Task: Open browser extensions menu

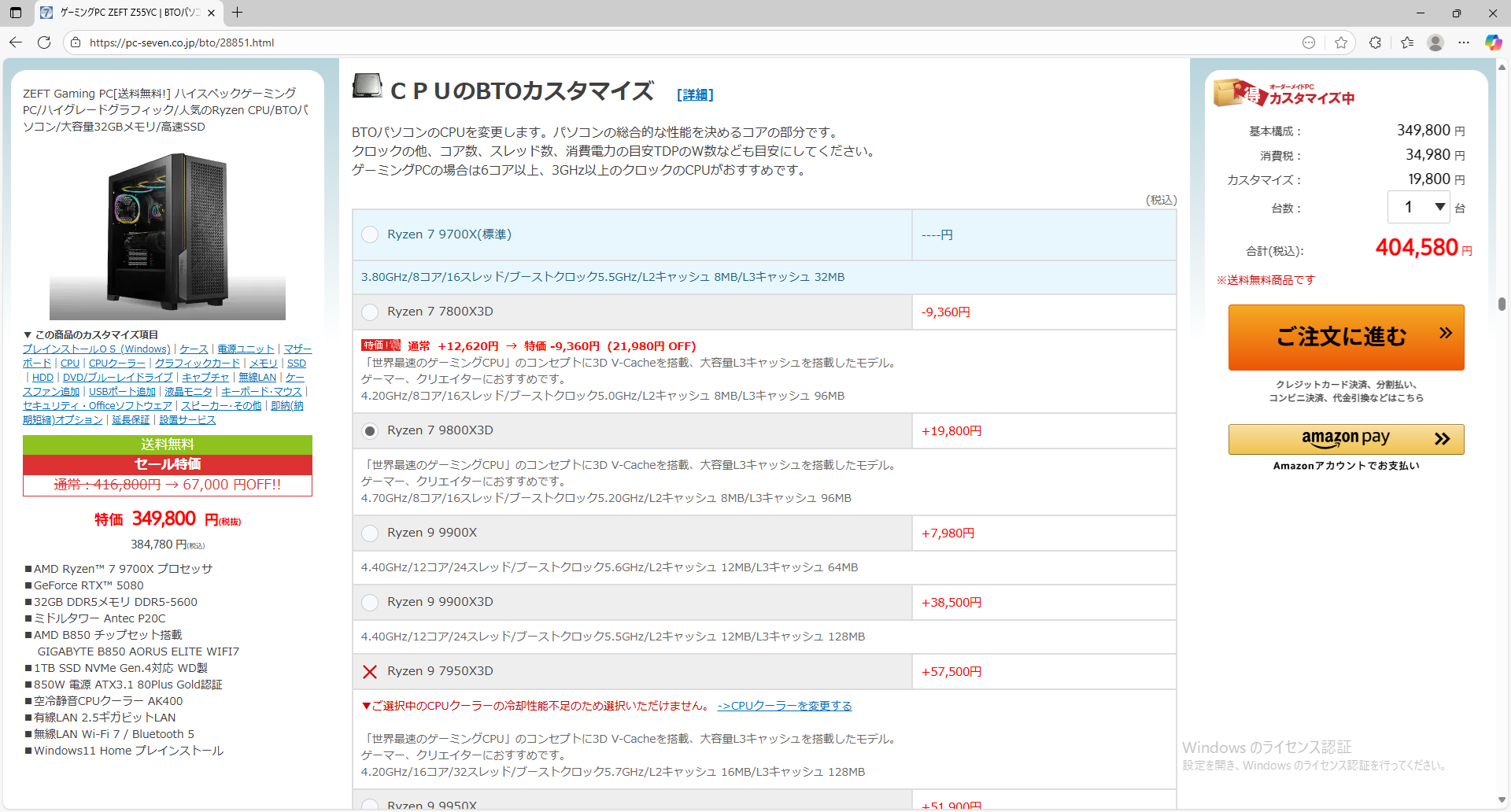Action: (1375, 42)
